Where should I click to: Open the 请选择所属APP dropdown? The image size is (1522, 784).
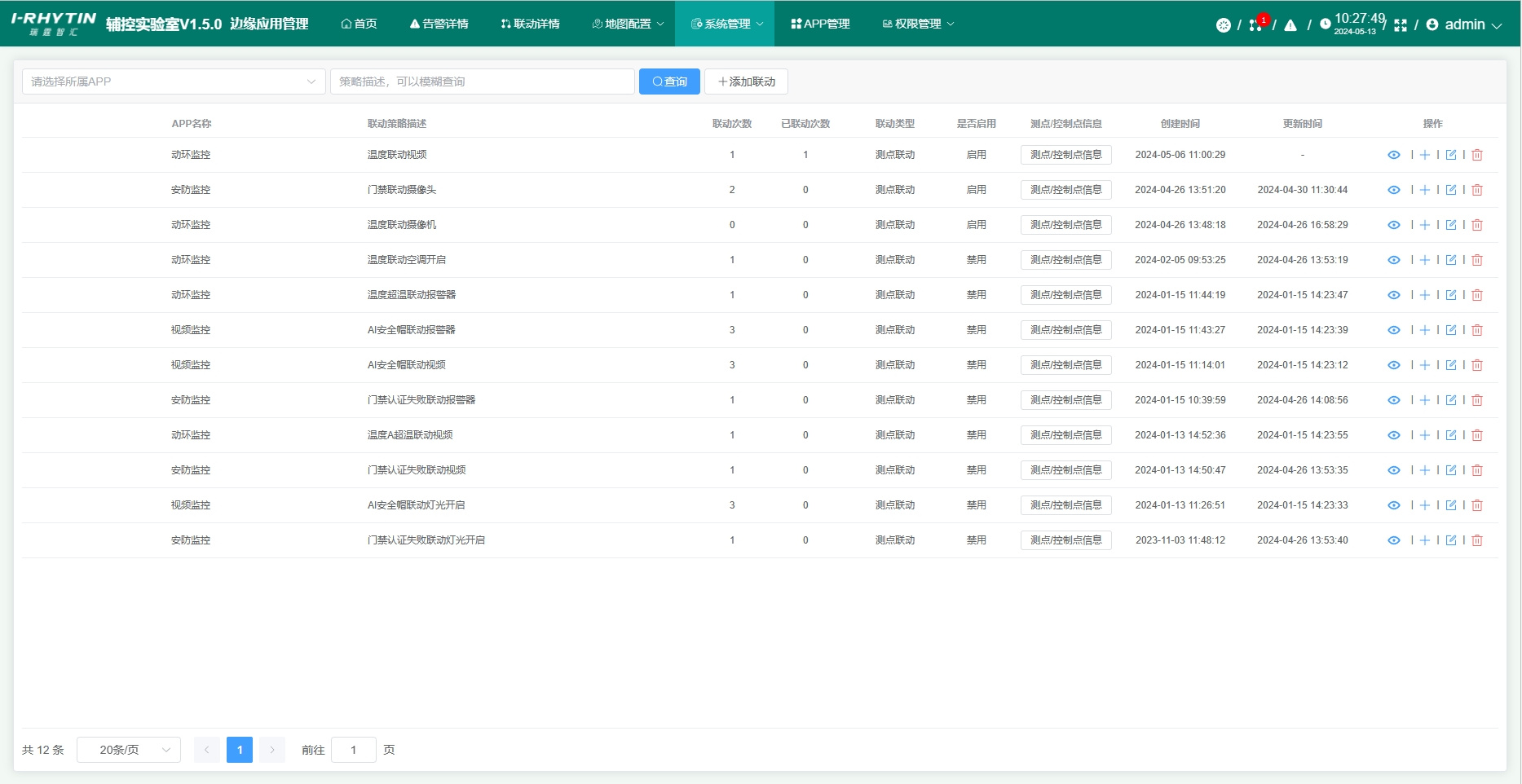(174, 81)
